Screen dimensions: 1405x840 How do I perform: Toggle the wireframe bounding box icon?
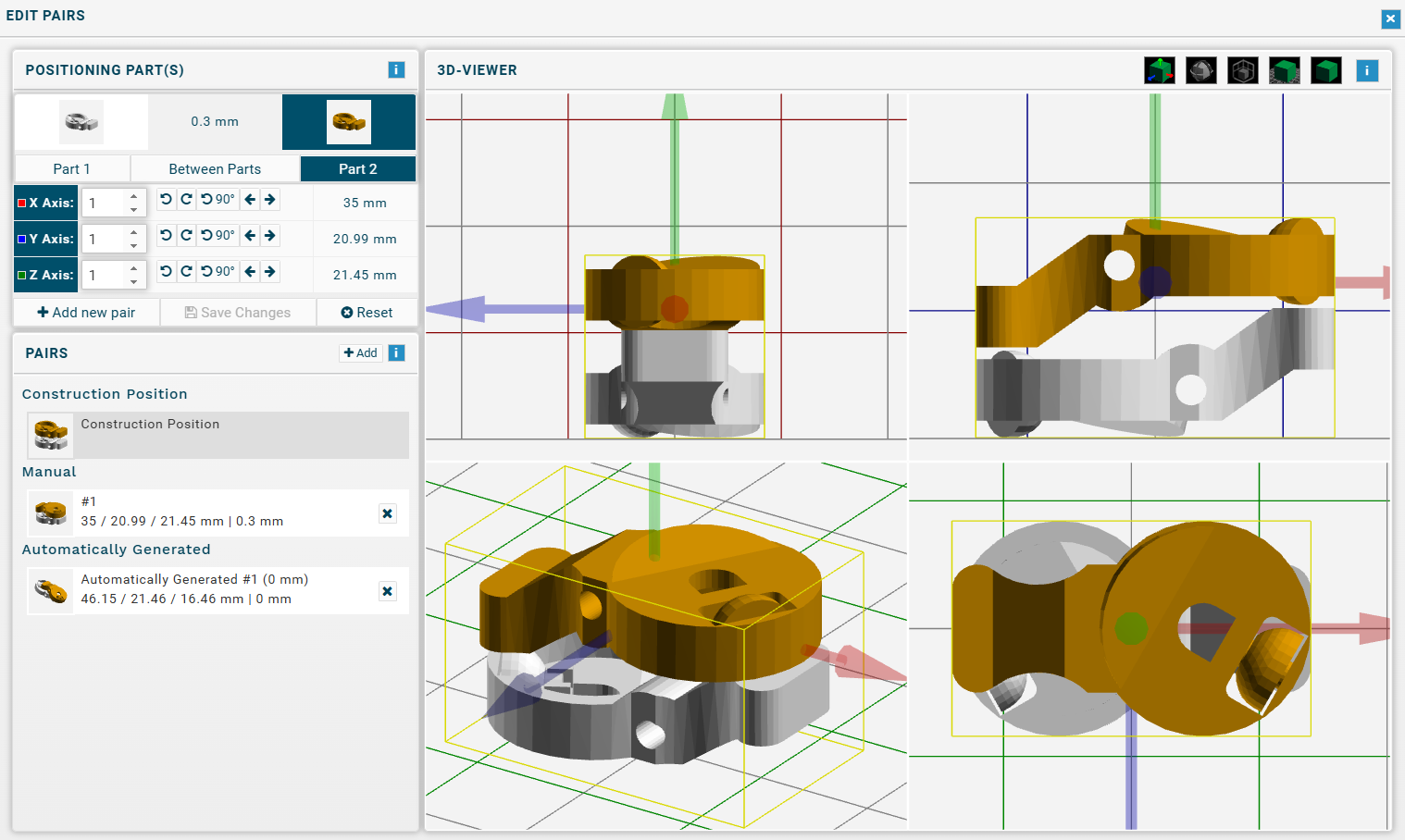coord(1243,70)
